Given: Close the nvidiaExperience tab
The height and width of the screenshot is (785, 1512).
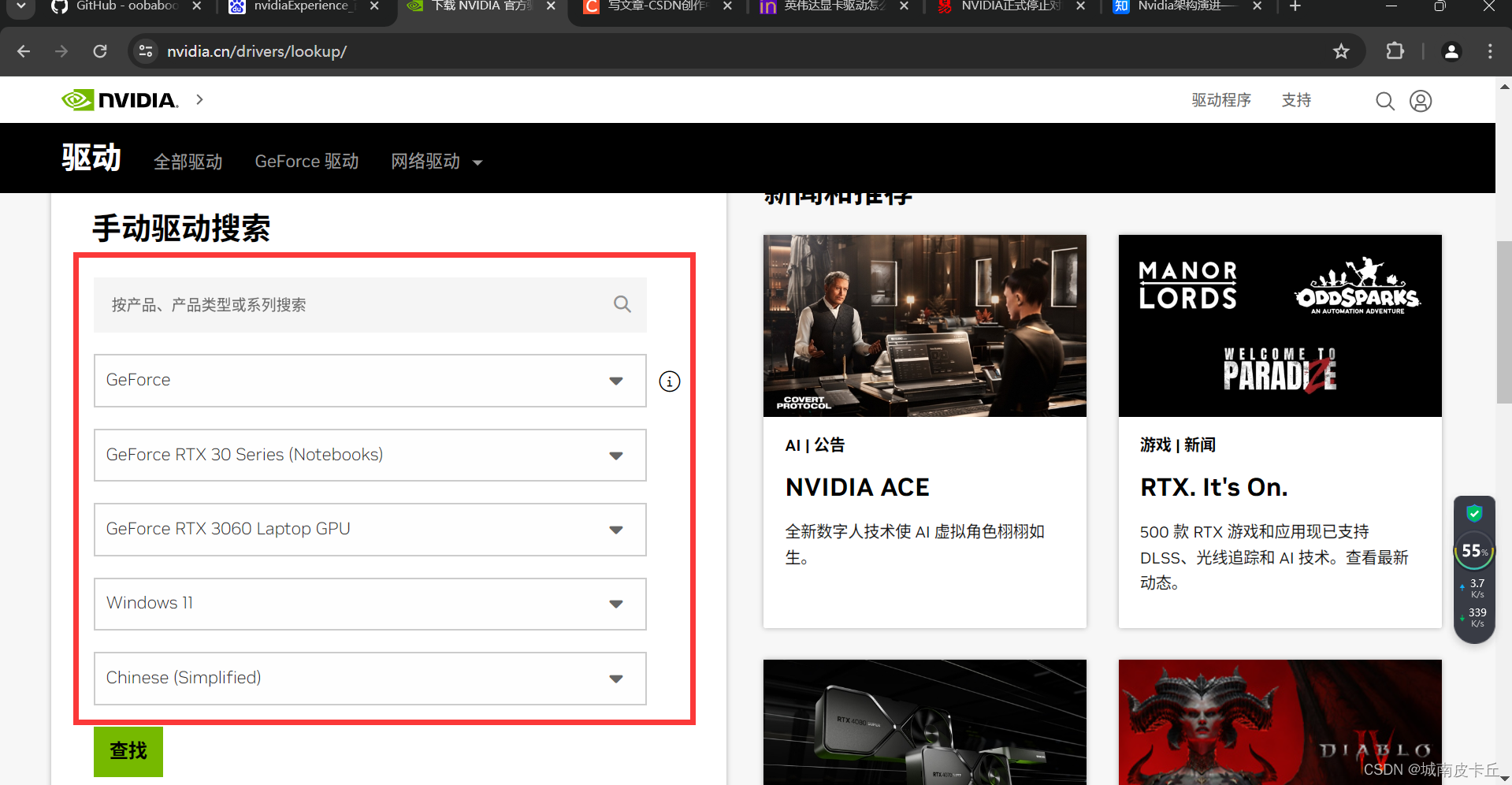Looking at the screenshot, I should click(374, 6).
